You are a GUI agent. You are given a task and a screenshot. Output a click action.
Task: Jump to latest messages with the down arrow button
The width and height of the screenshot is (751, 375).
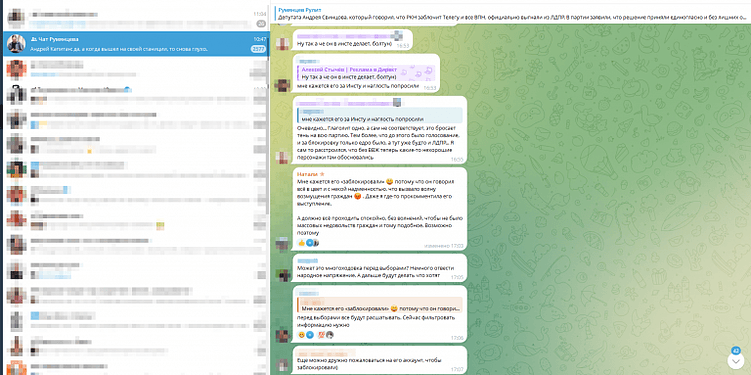pyautogui.click(x=736, y=361)
